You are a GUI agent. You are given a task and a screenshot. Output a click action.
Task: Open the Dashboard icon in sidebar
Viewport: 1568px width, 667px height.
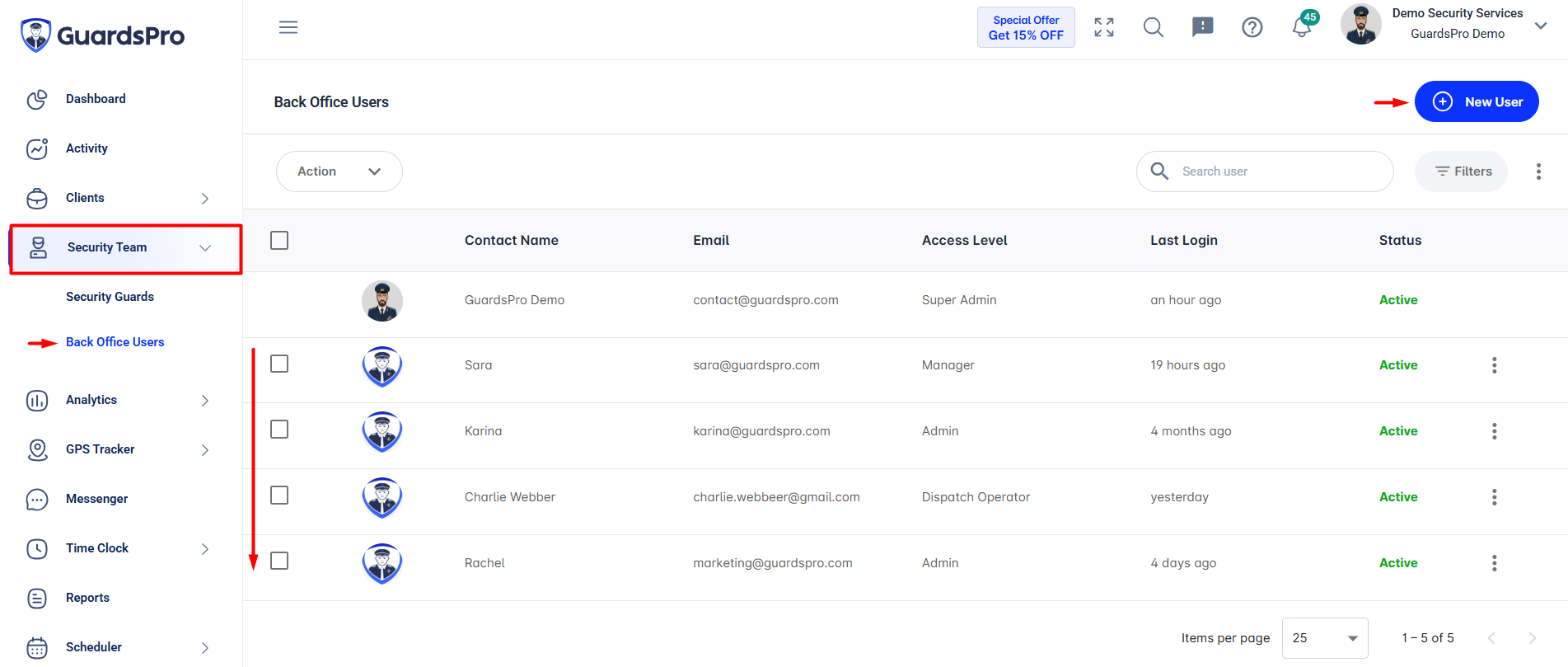[37, 100]
